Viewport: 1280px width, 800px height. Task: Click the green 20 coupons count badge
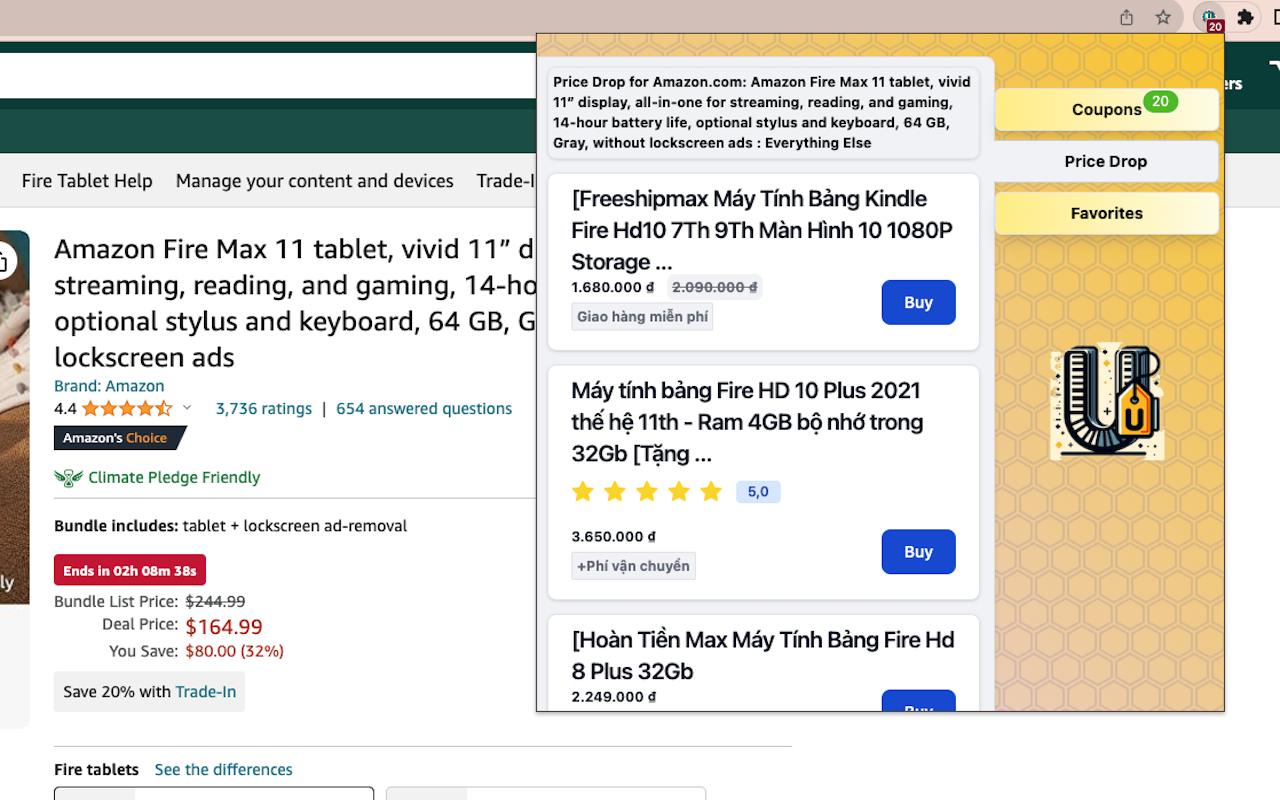click(x=1160, y=101)
